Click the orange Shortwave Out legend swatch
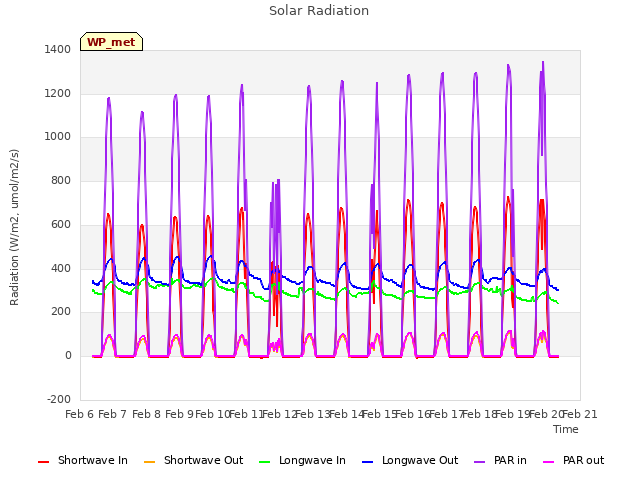 [x=150, y=462]
